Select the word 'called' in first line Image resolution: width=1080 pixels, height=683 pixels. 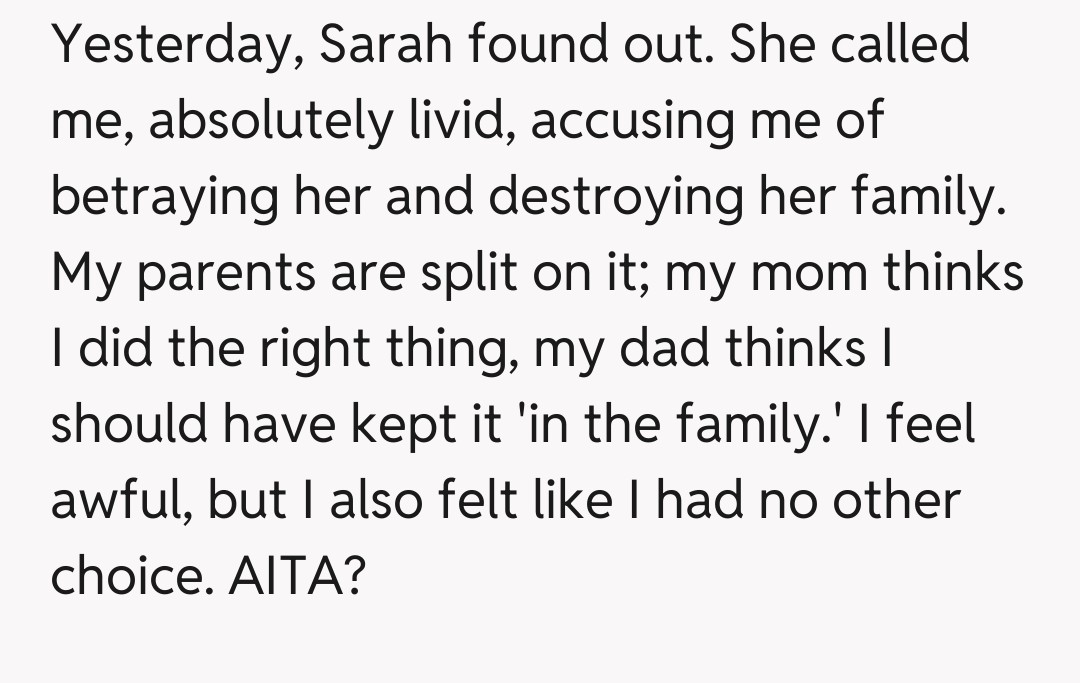(x=903, y=46)
